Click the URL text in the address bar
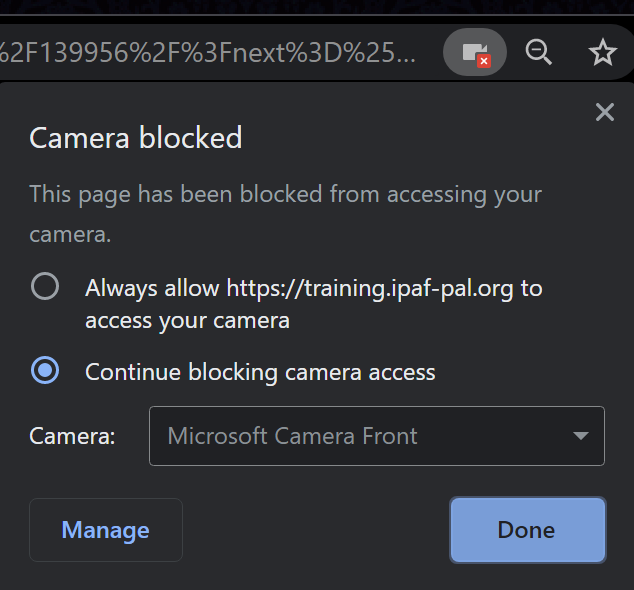This screenshot has width=634, height=590. click(208, 52)
